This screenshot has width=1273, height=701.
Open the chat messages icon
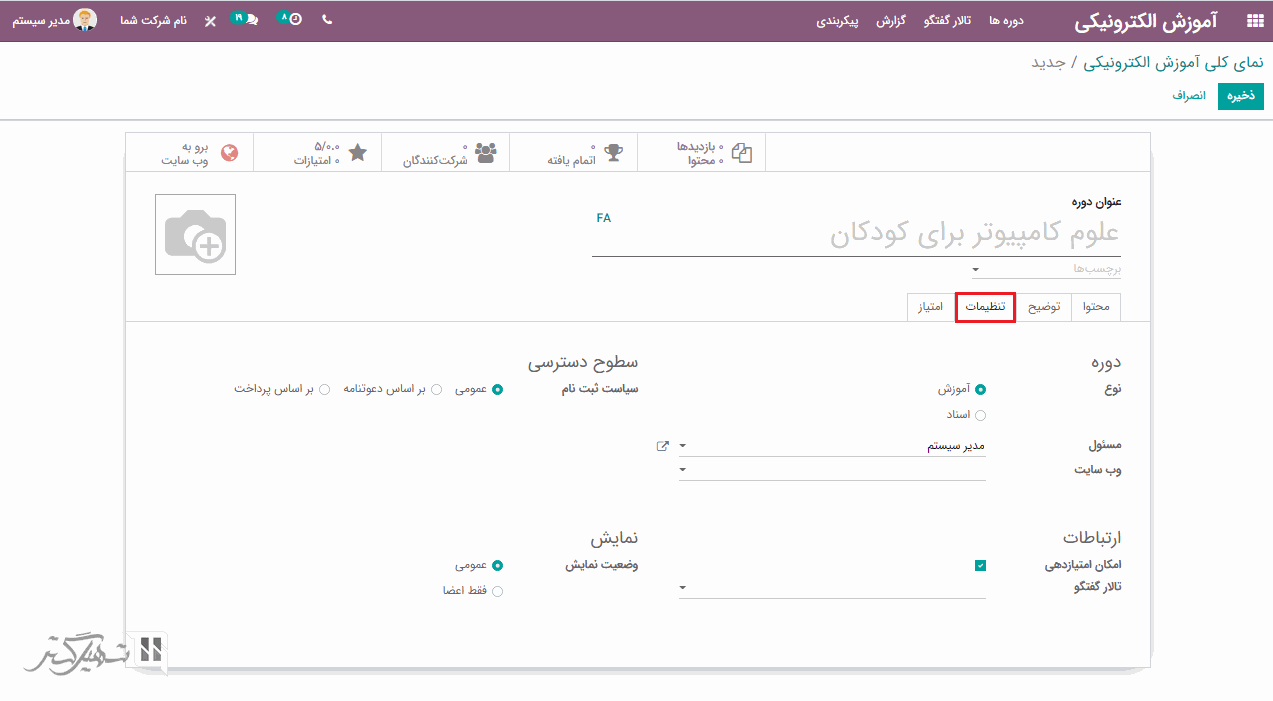pos(249,20)
